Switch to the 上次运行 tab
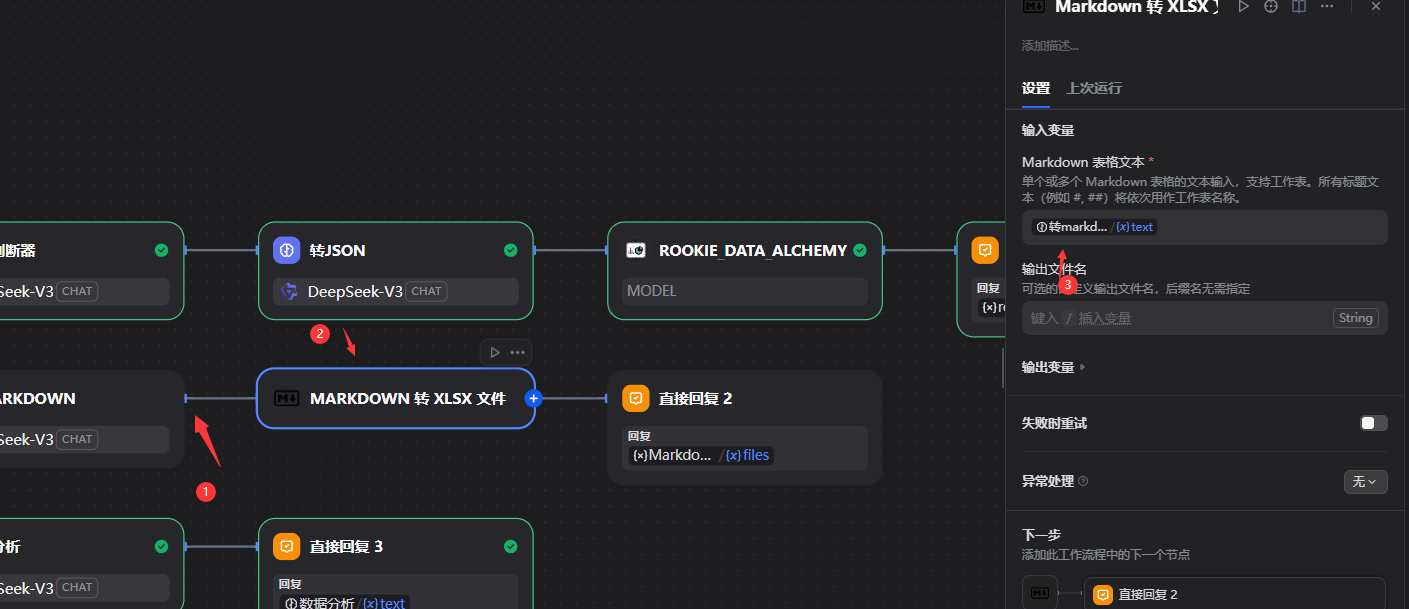 [1094, 88]
